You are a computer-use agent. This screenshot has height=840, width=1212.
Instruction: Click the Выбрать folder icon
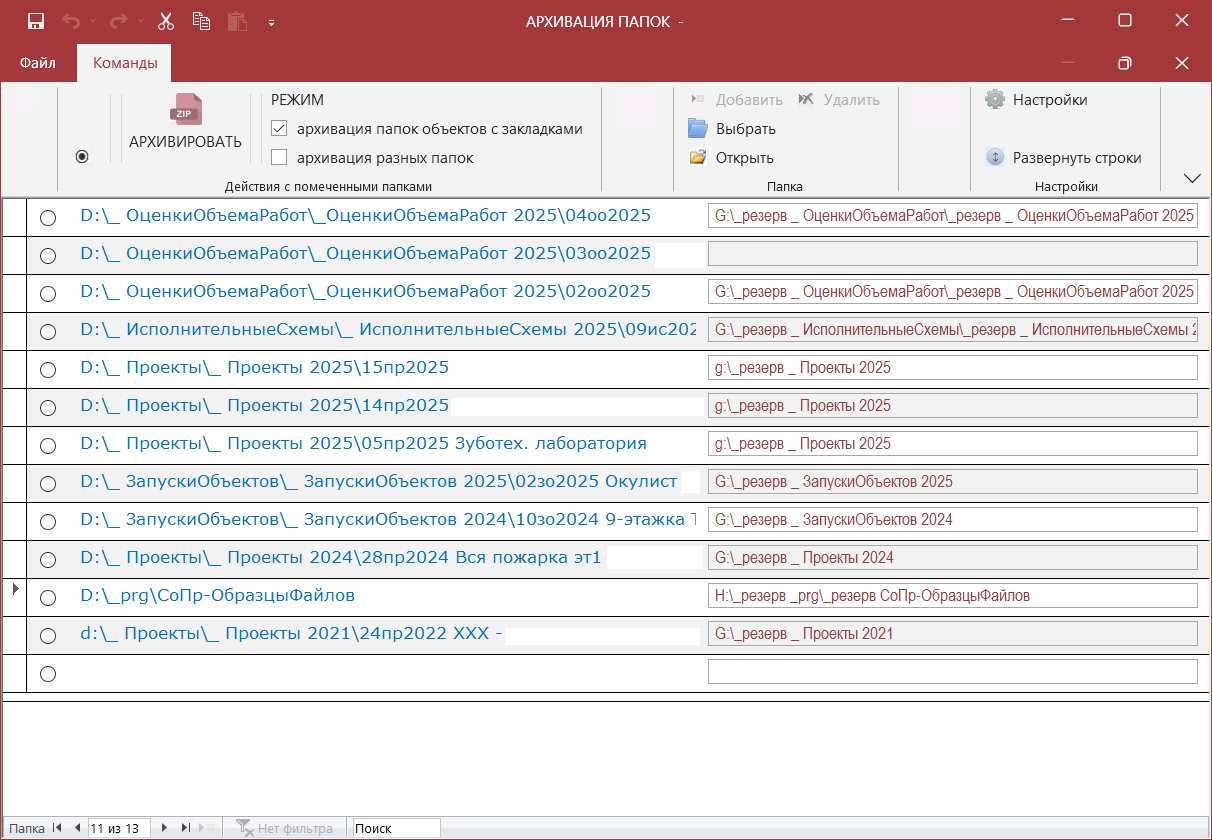(698, 129)
